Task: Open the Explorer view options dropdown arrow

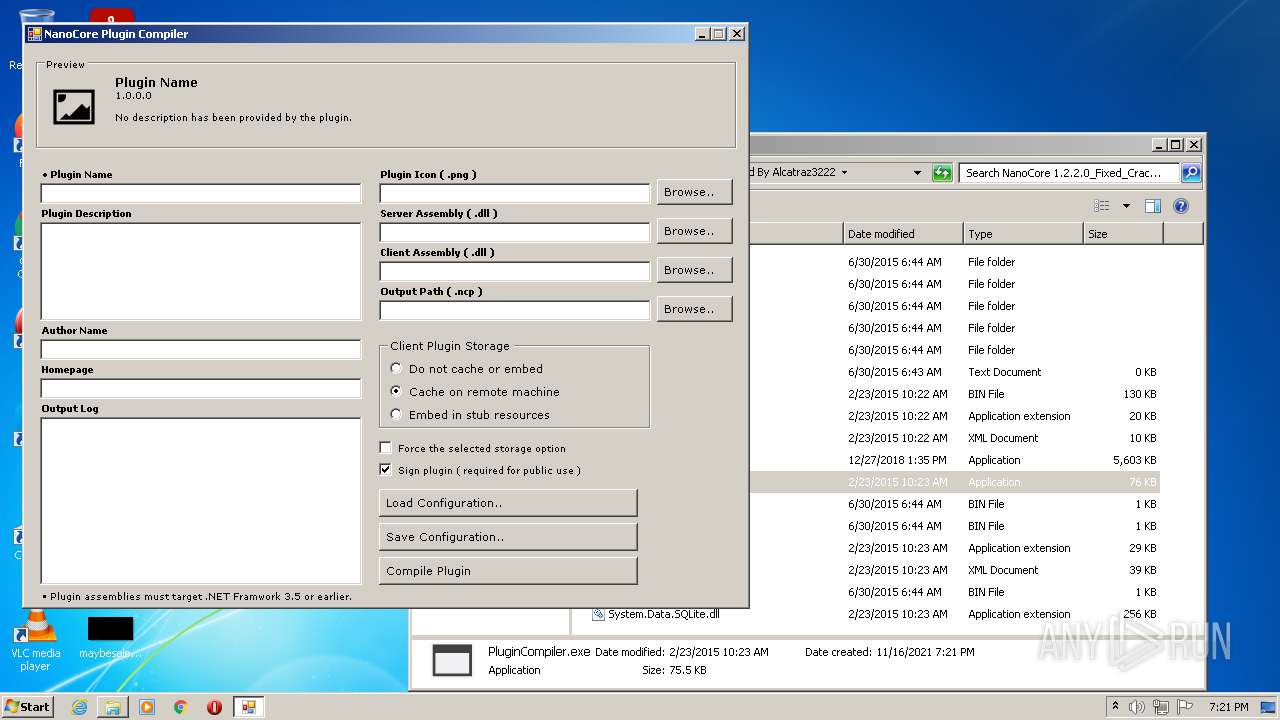Action: [x=1126, y=206]
